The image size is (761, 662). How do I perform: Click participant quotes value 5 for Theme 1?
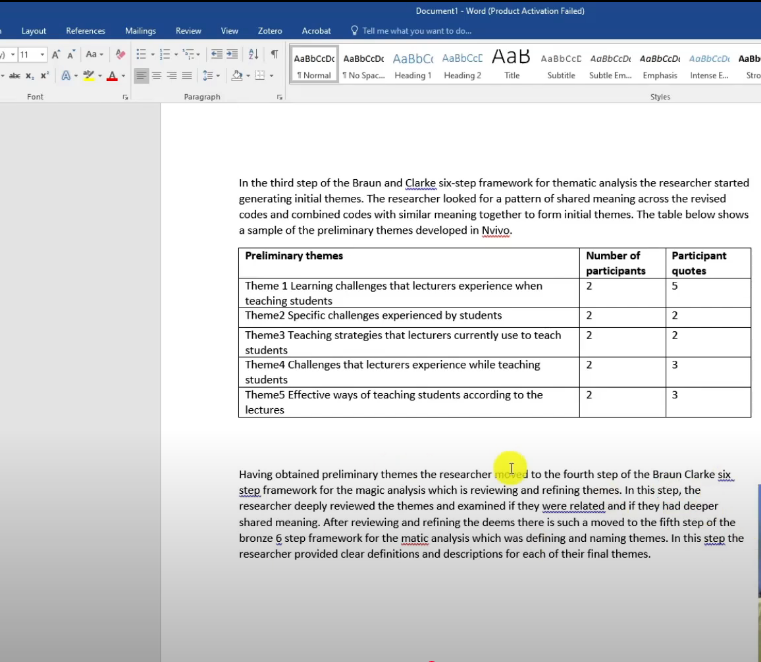[708, 293]
